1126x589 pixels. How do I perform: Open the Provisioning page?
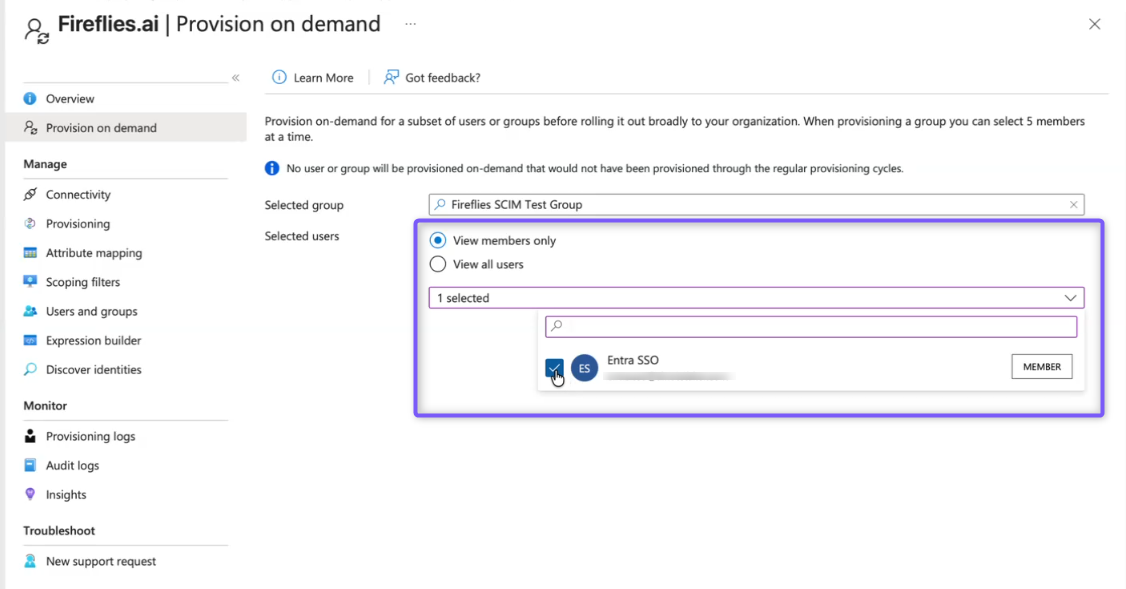tap(78, 224)
